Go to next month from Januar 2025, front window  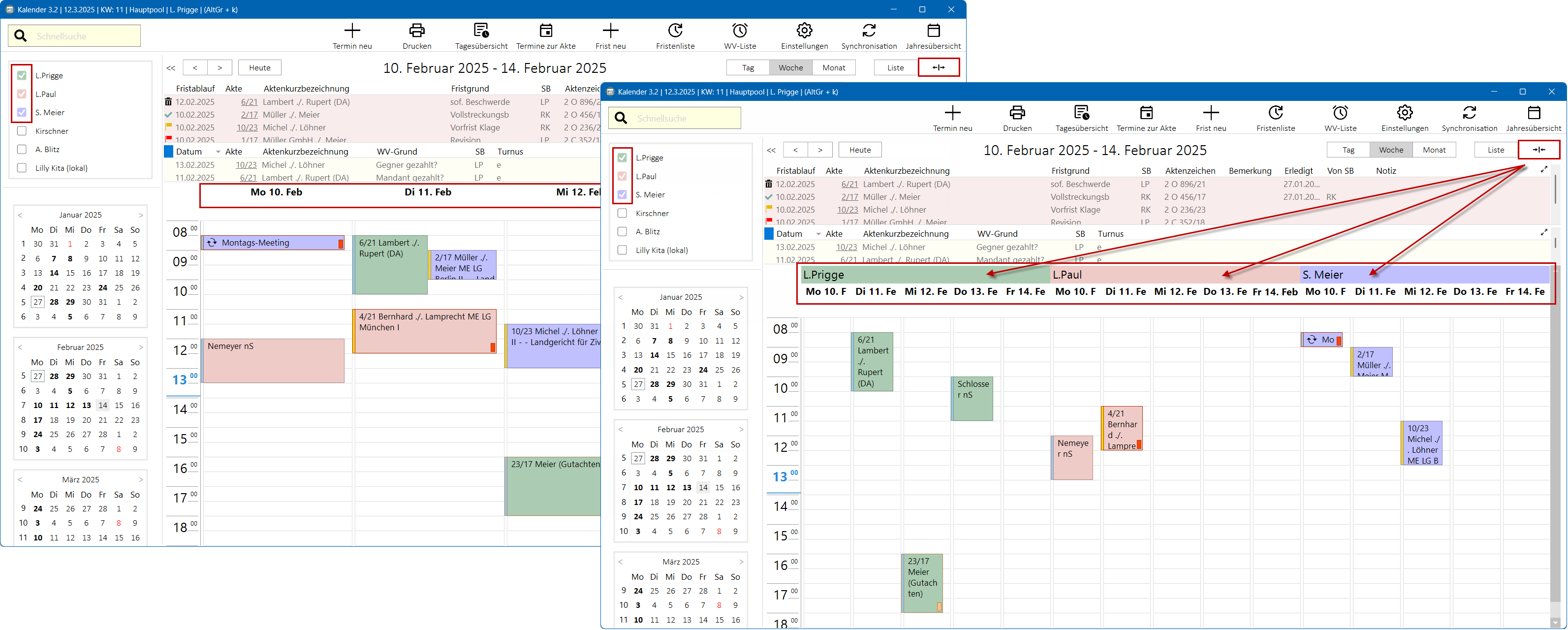point(741,297)
